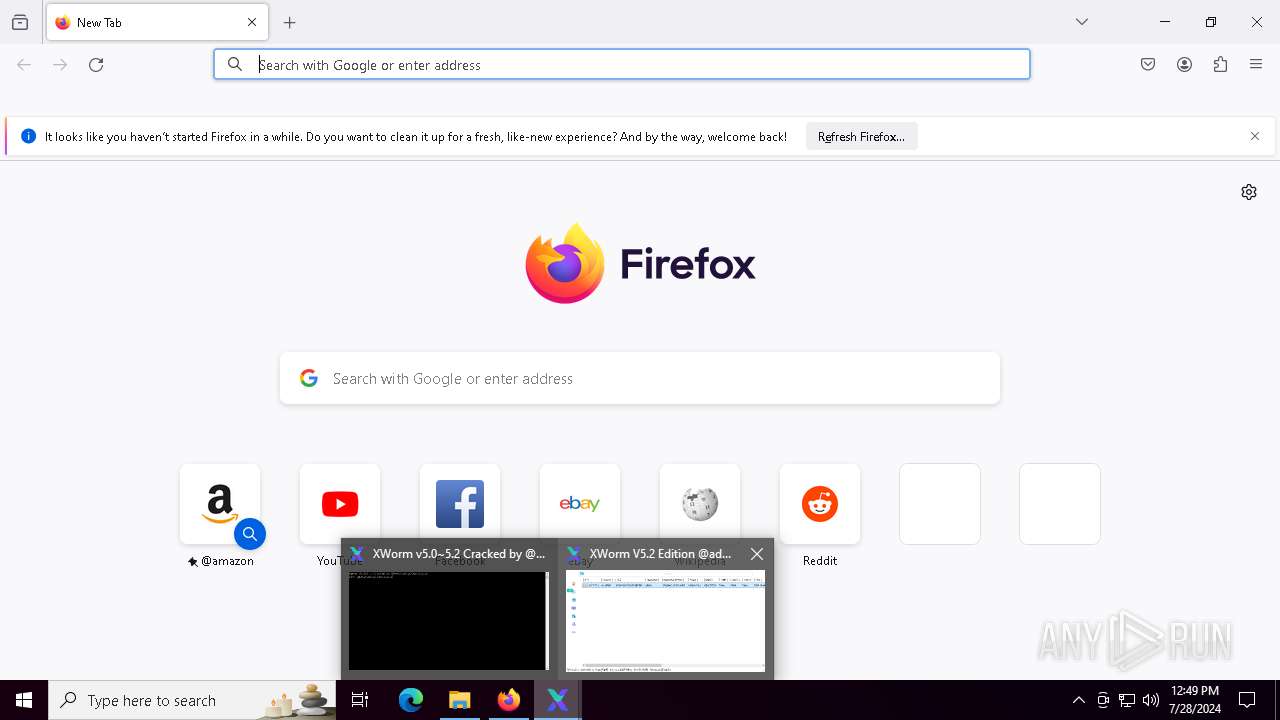Open the Extensions puzzle icon
The width and height of the screenshot is (1280, 720).
pyautogui.click(x=1220, y=65)
